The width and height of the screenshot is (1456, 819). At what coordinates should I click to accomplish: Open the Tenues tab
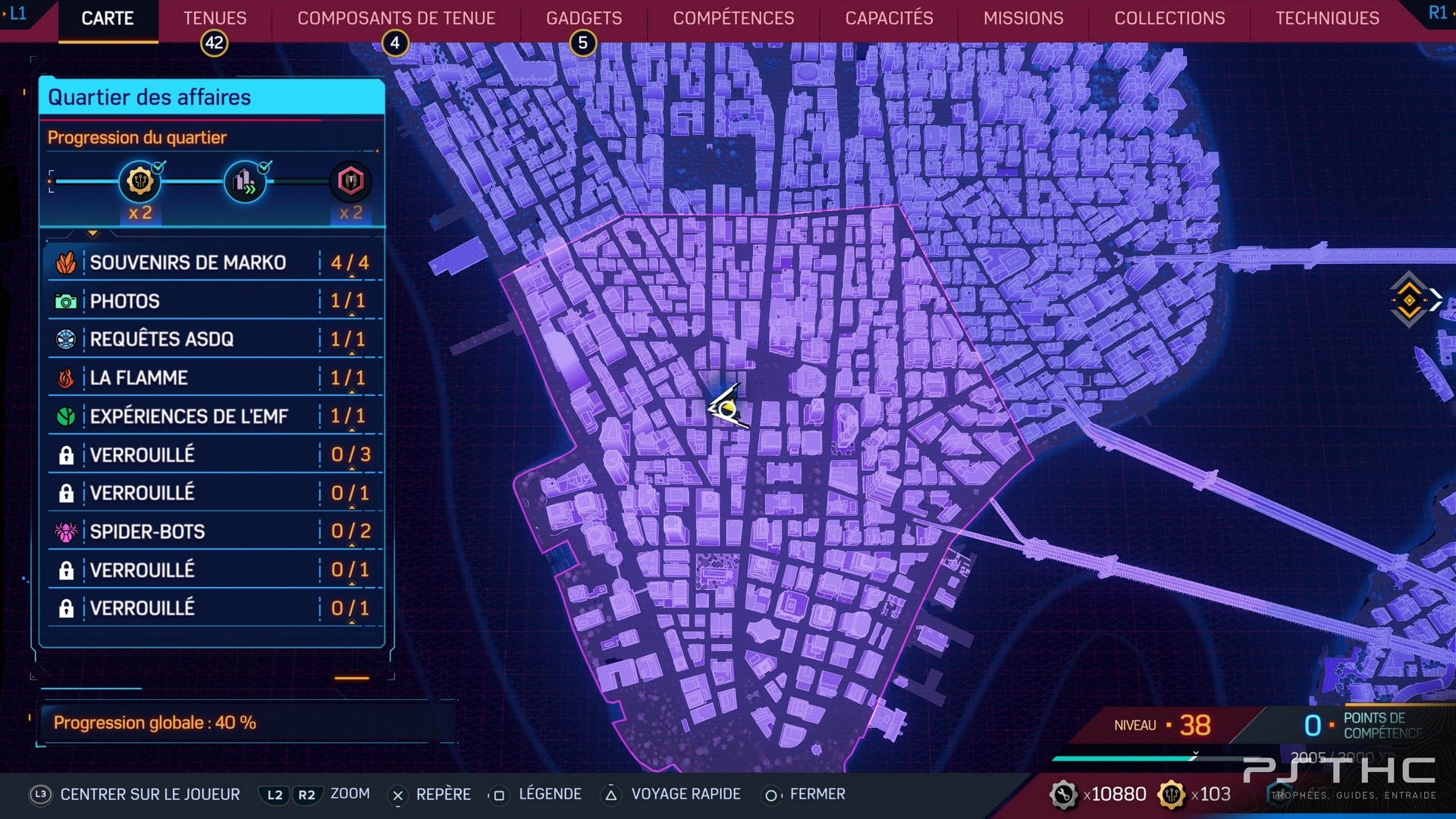tap(215, 18)
